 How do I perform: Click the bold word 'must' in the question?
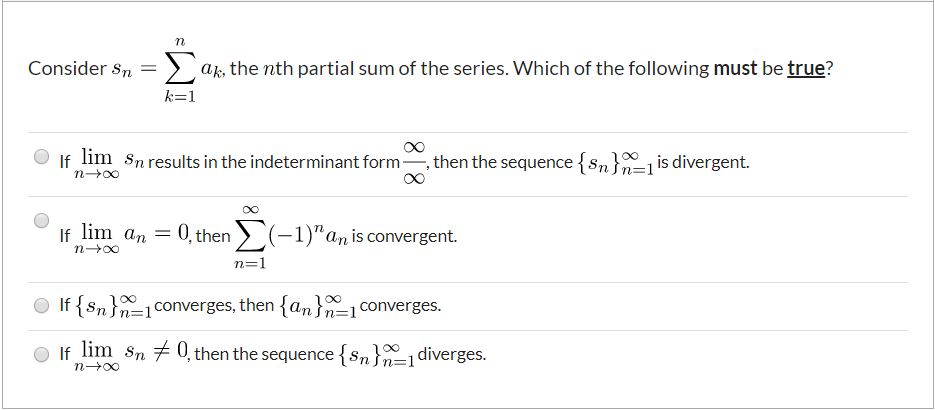click(735, 69)
